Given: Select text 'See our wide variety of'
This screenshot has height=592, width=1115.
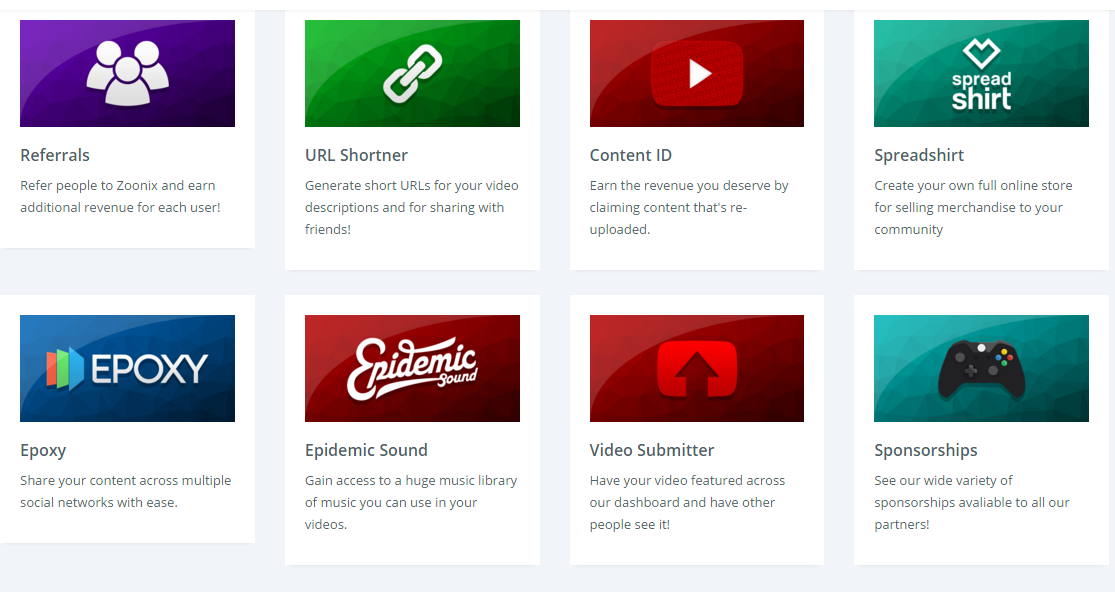Looking at the screenshot, I should pos(943,480).
